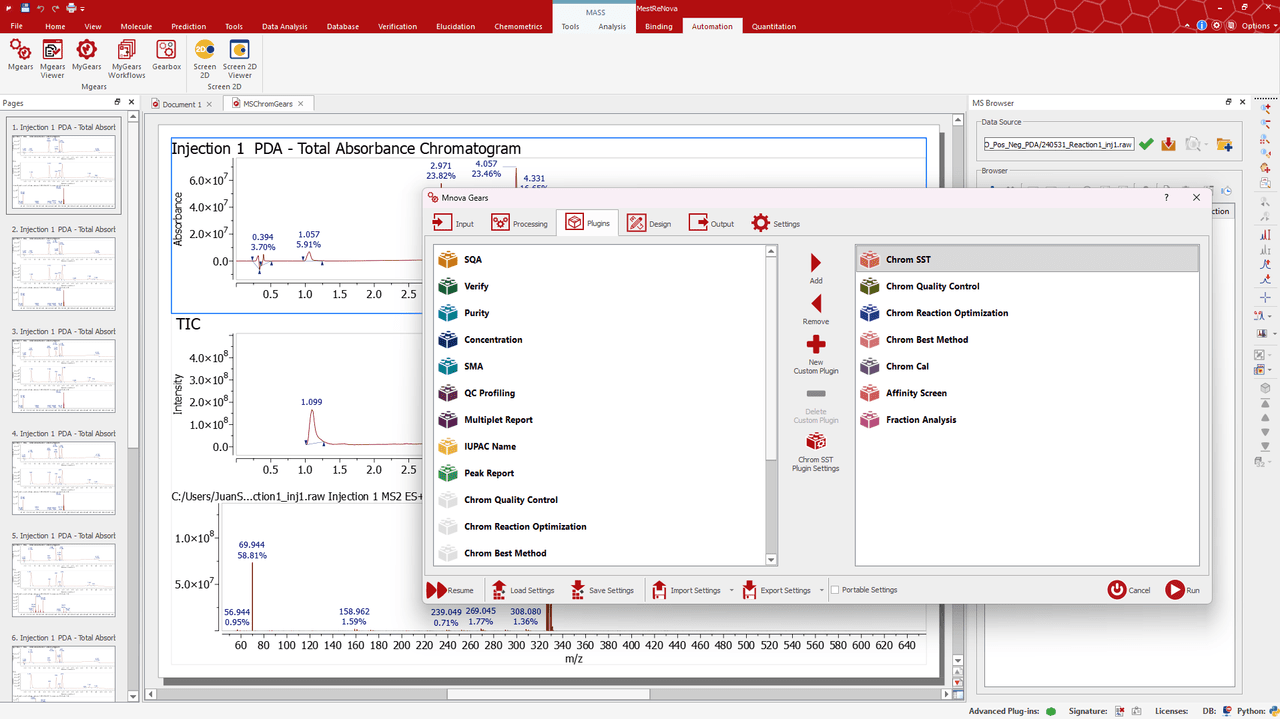Select Fraction Analysis in the added plugins list

[1027, 420]
